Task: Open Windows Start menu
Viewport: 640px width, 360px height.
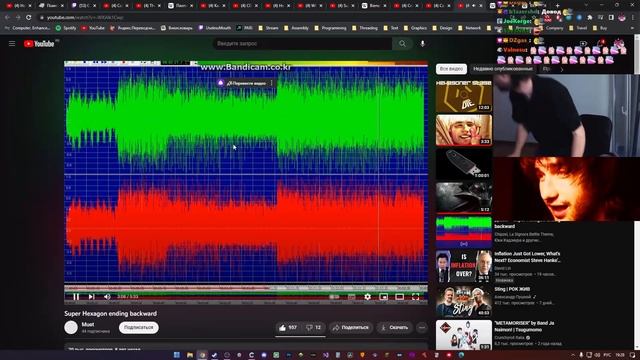Action: (x=177, y=355)
